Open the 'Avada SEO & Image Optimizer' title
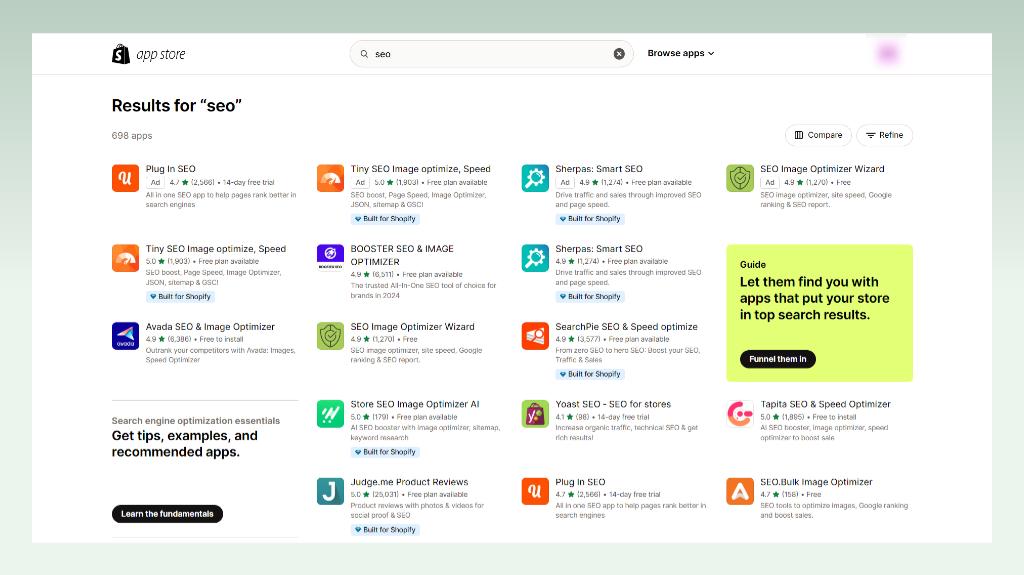Viewport: 1024px width, 575px height. [x=210, y=327]
